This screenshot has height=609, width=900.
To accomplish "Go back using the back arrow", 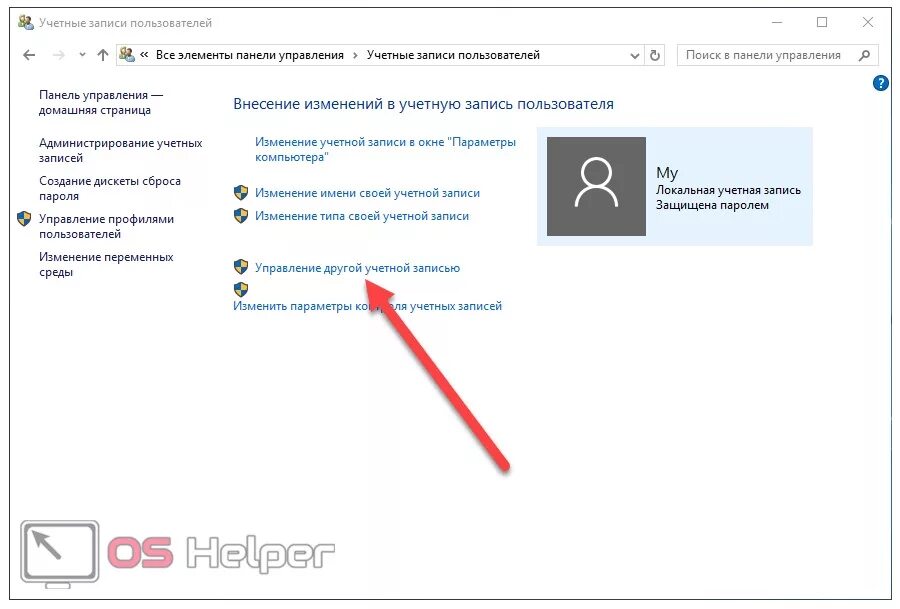I will (29, 55).
